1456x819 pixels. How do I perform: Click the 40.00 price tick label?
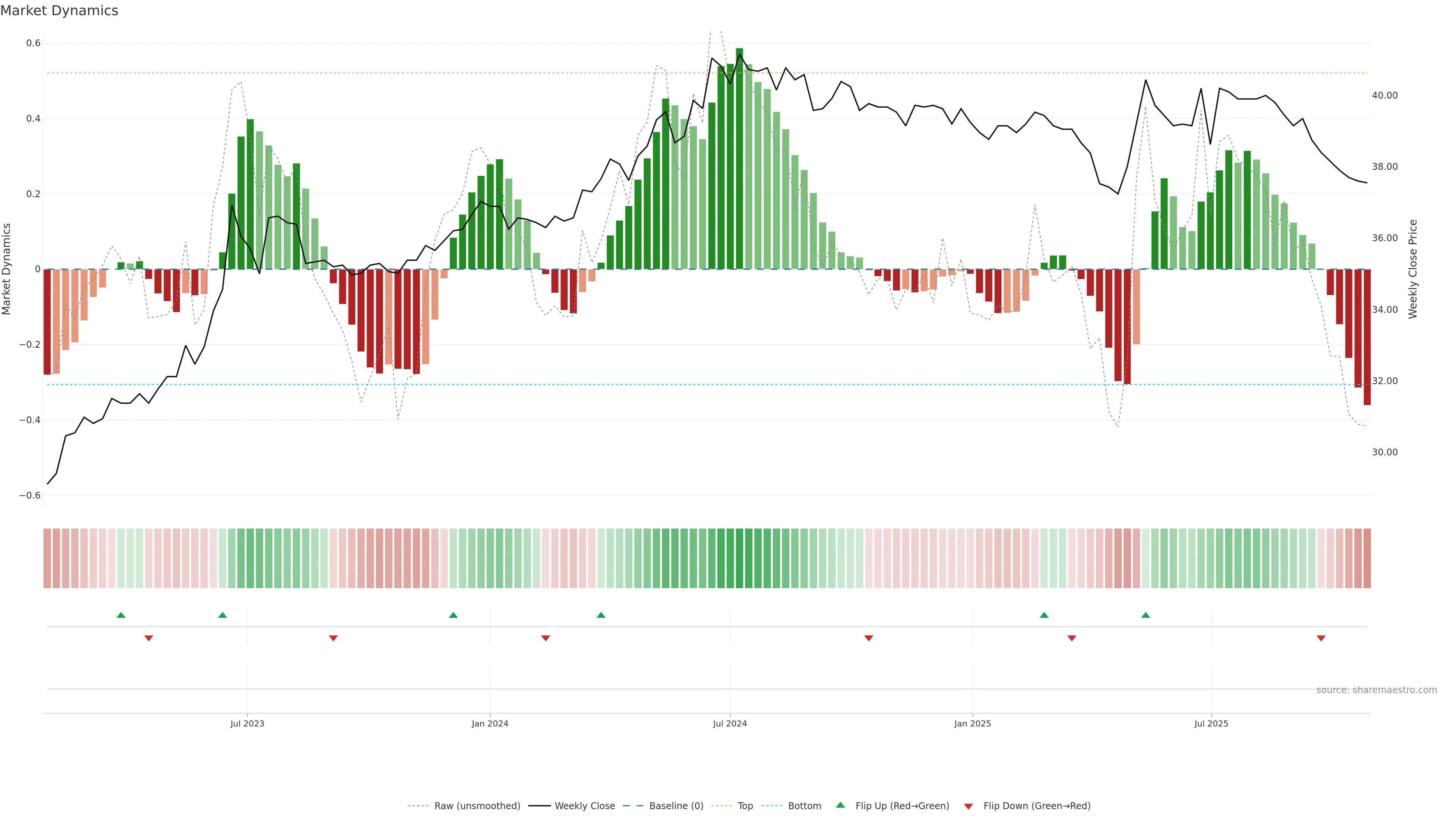tap(1384, 96)
